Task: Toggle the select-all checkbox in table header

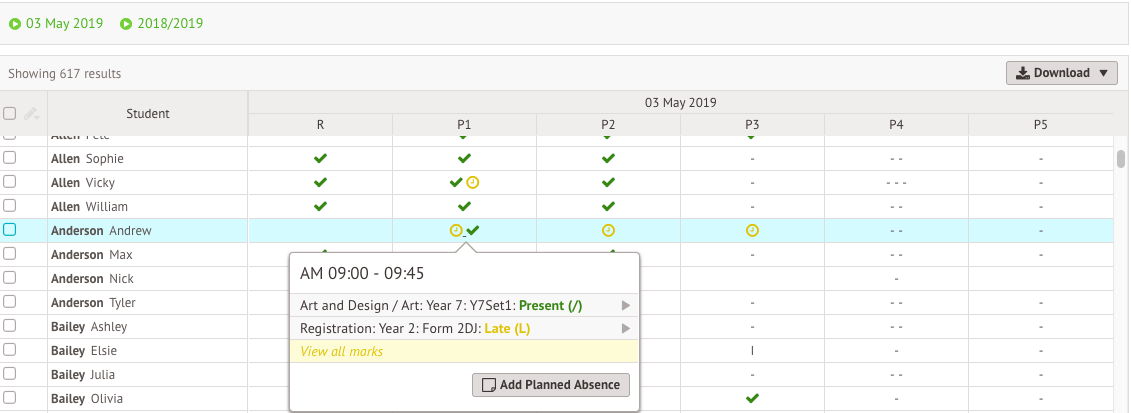Action: 9,113
